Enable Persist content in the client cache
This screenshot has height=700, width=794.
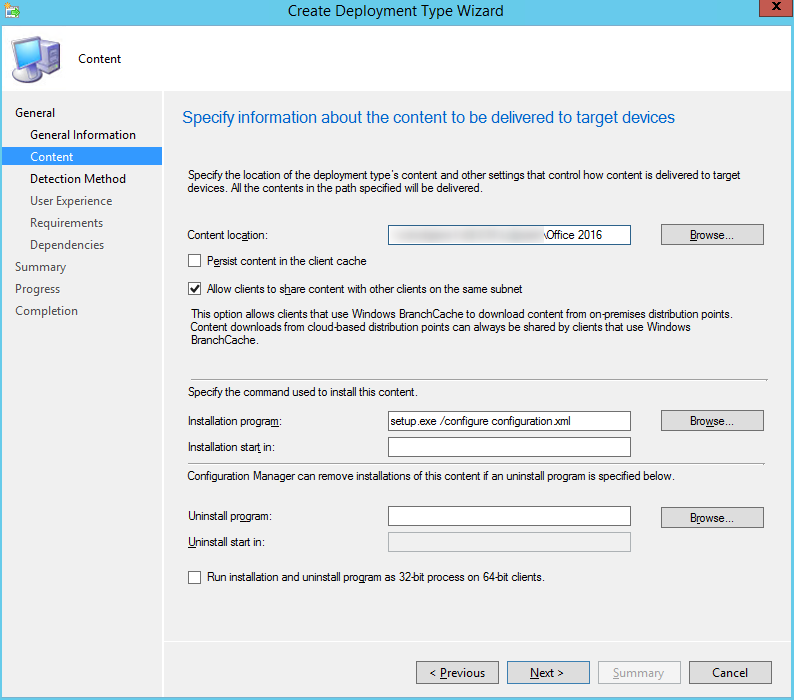(x=194, y=261)
